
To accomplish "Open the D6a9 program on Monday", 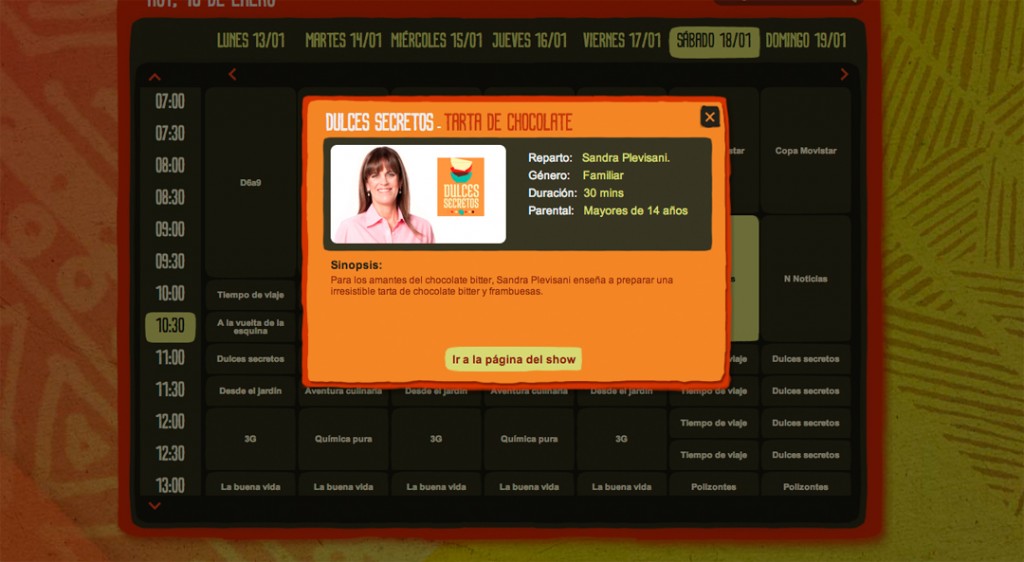I will [250, 183].
